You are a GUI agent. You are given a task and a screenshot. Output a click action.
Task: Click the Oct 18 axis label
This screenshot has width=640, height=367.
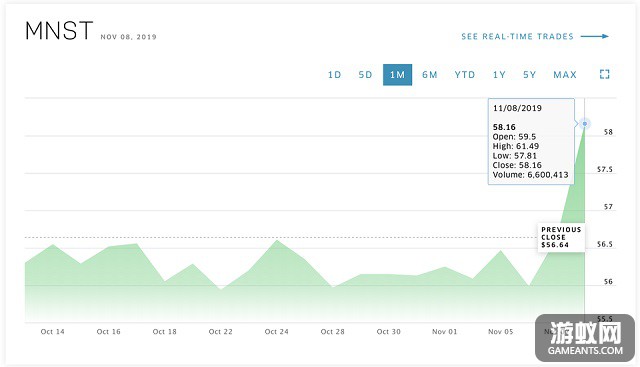coord(164,332)
